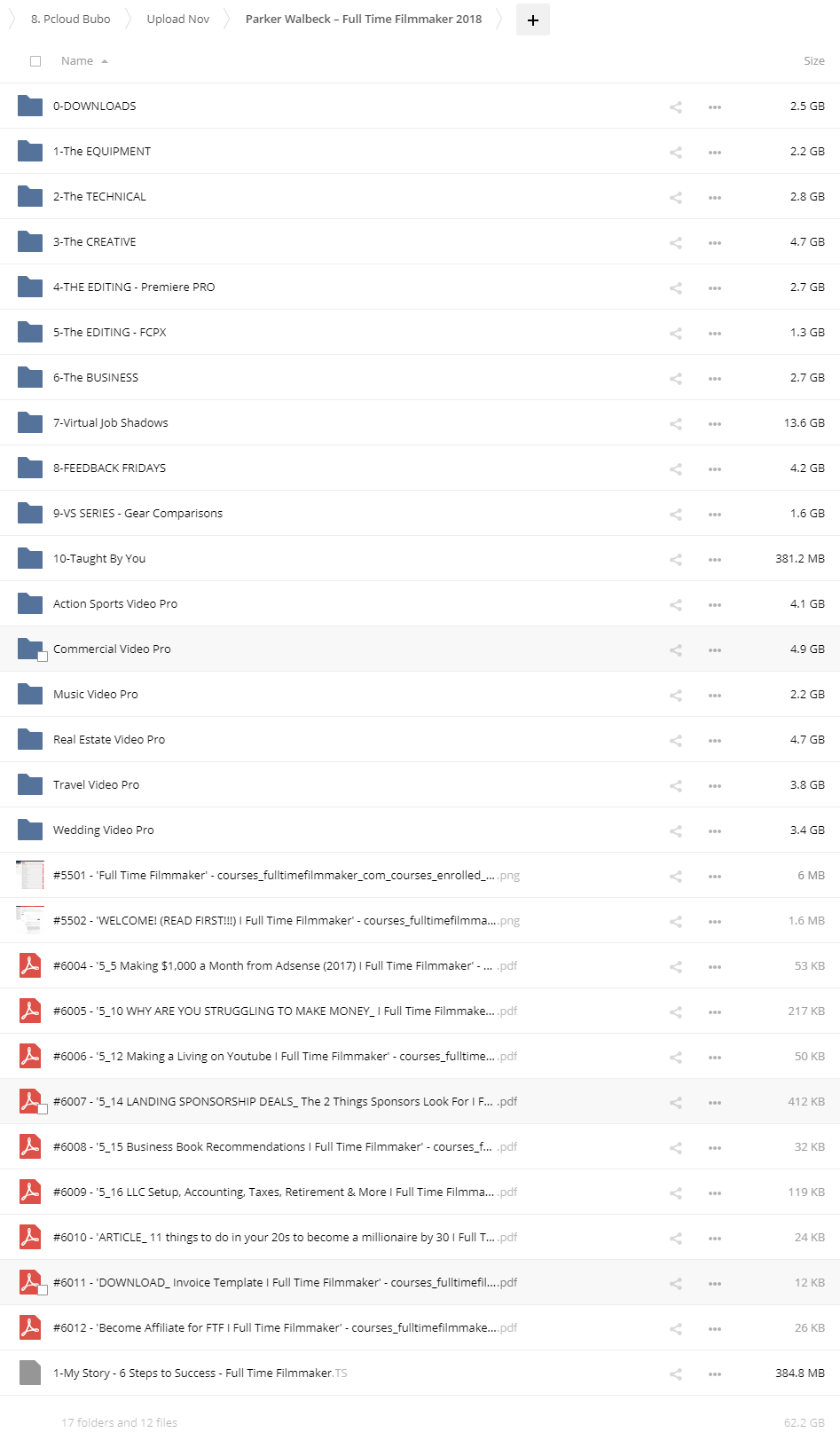Open #6012 Become Affiliate for FTF pdf
This screenshot has height=1456, width=840.
point(285,1327)
